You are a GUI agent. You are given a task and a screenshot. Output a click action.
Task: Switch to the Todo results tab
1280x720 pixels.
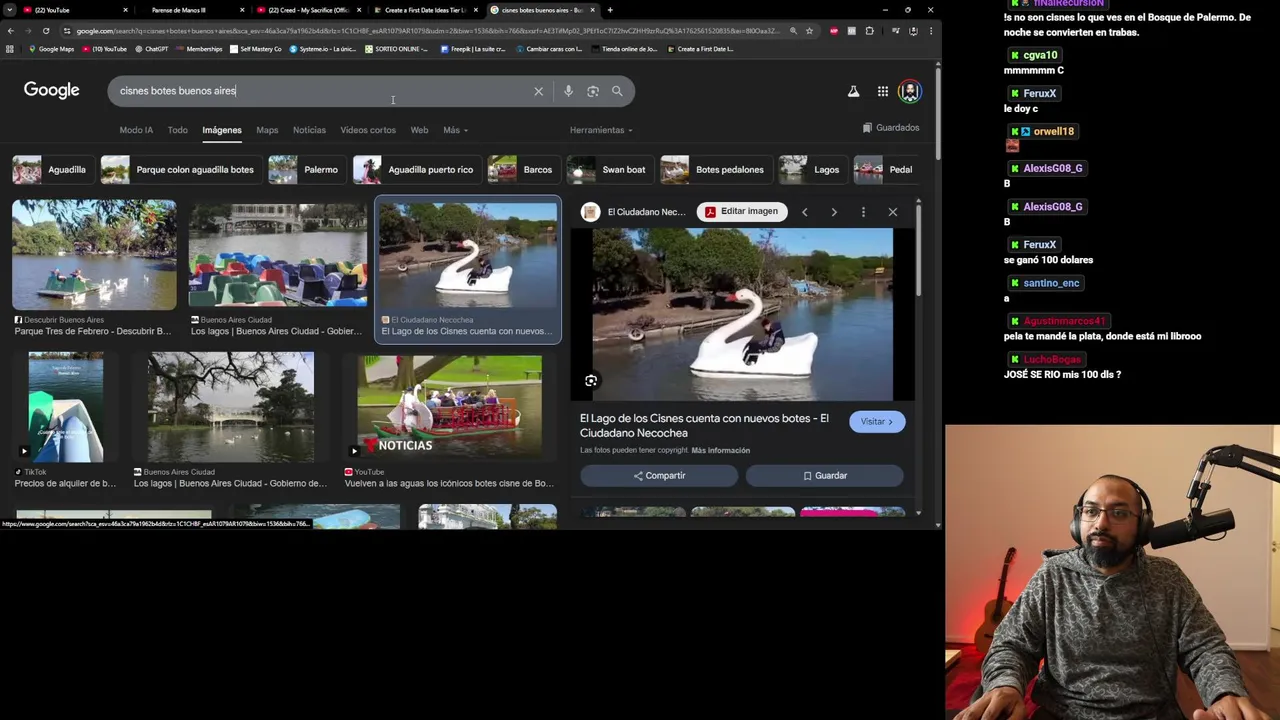click(177, 130)
